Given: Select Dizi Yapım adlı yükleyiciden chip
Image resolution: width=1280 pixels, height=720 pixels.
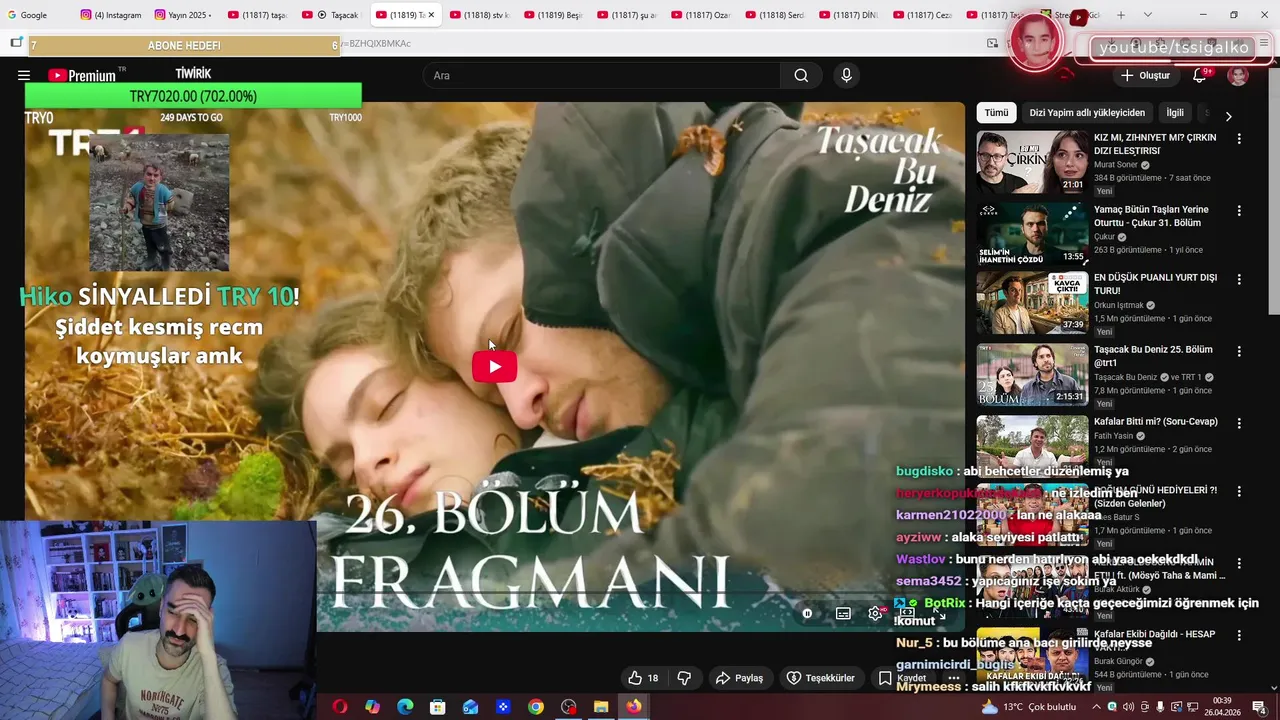Looking at the screenshot, I should coord(1087,113).
